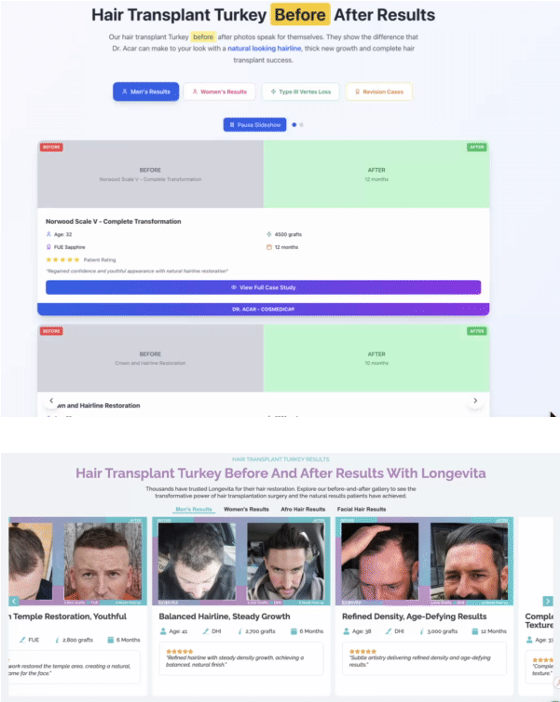Open Norwood Scale V before image placeholder
560x702 pixels.
[150, 174]
